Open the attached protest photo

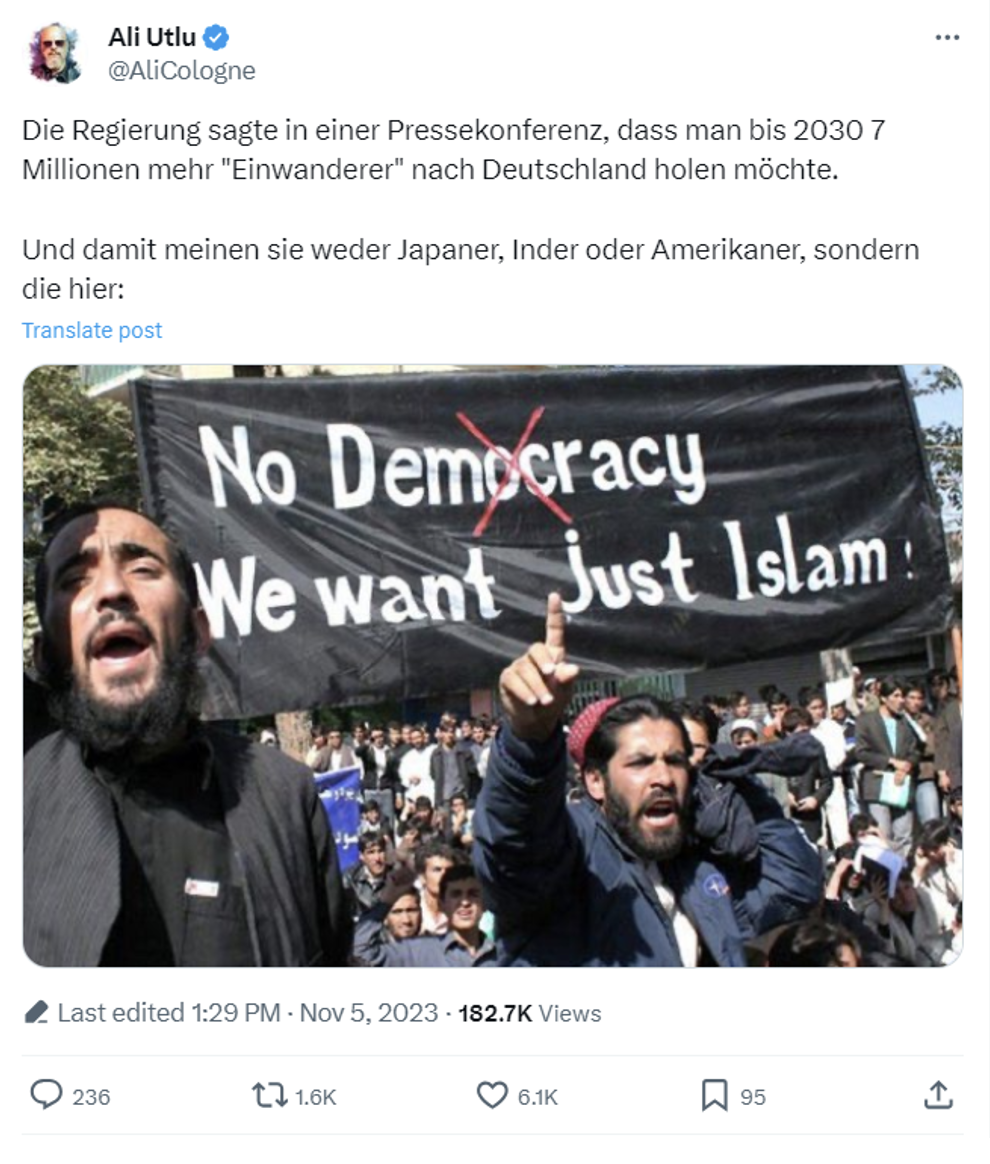point(493,665)
